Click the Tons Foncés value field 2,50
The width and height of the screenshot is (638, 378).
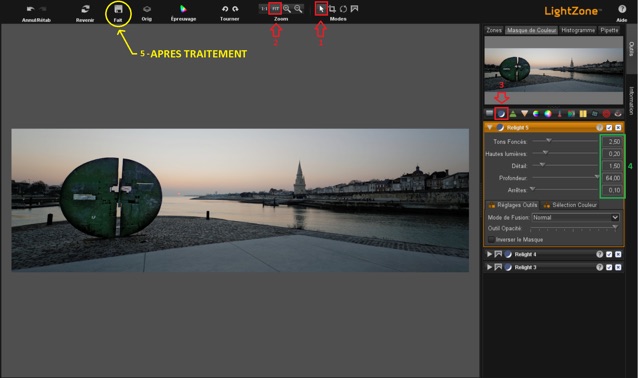613,142
